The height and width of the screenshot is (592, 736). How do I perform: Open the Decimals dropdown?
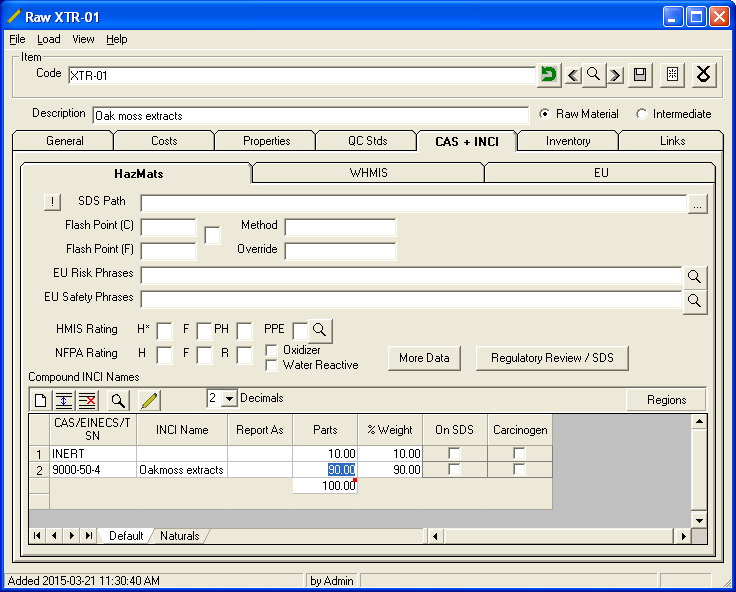coord(229,399)
